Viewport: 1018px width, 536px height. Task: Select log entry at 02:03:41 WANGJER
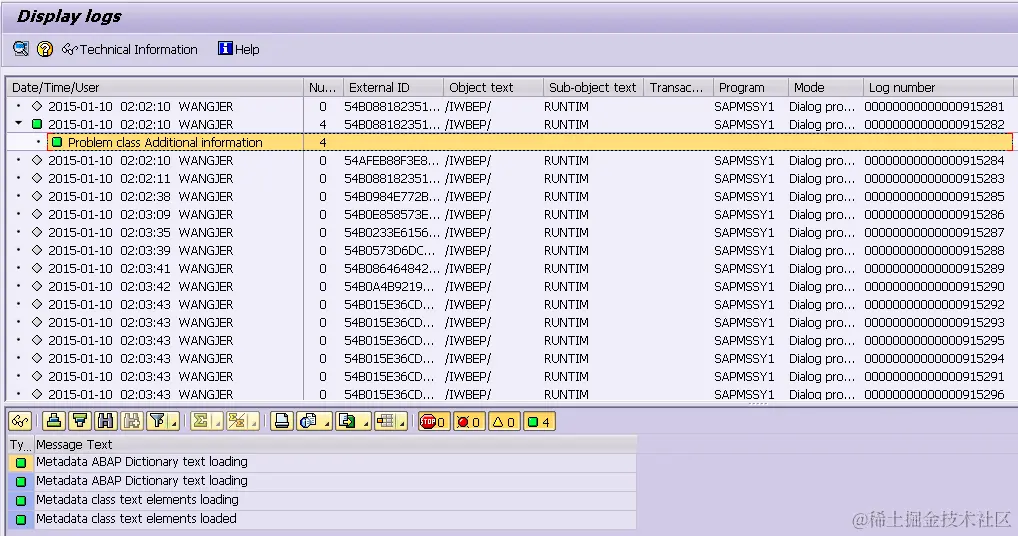(510, 269)
